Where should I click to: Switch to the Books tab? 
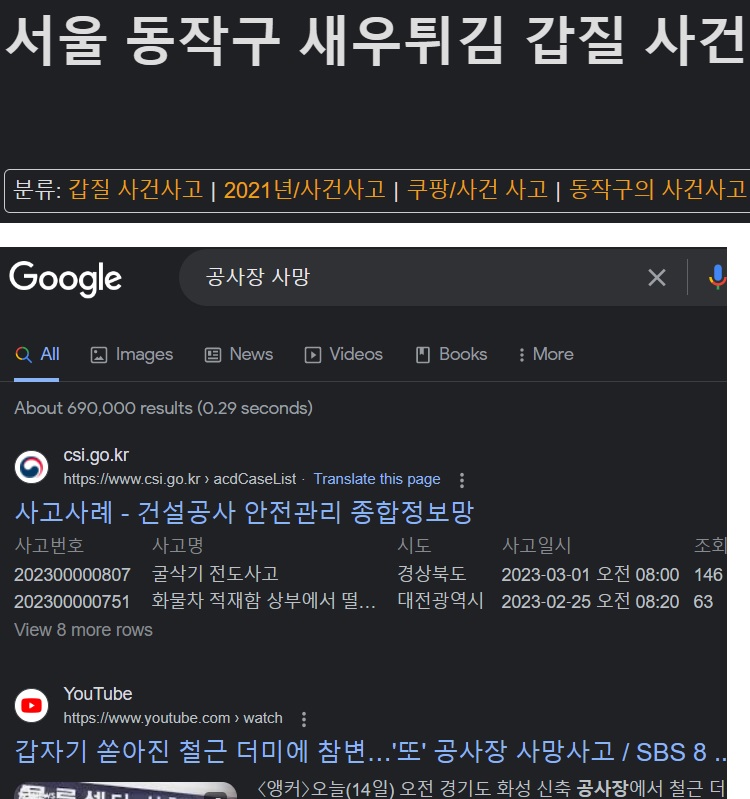451,354
